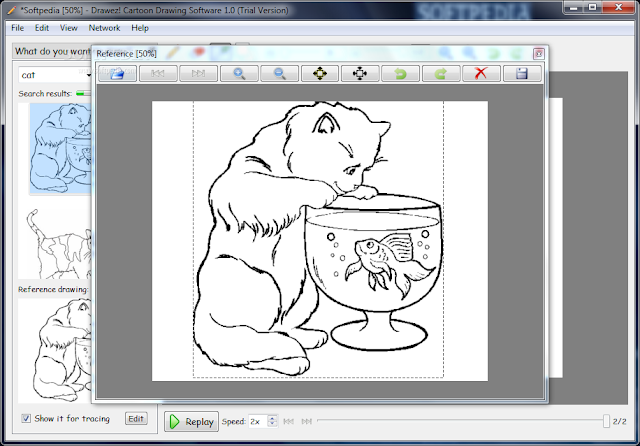Click the cat and fishbowl reference image
The width and height of the screenshot is (640, 446).
(320, 241)
